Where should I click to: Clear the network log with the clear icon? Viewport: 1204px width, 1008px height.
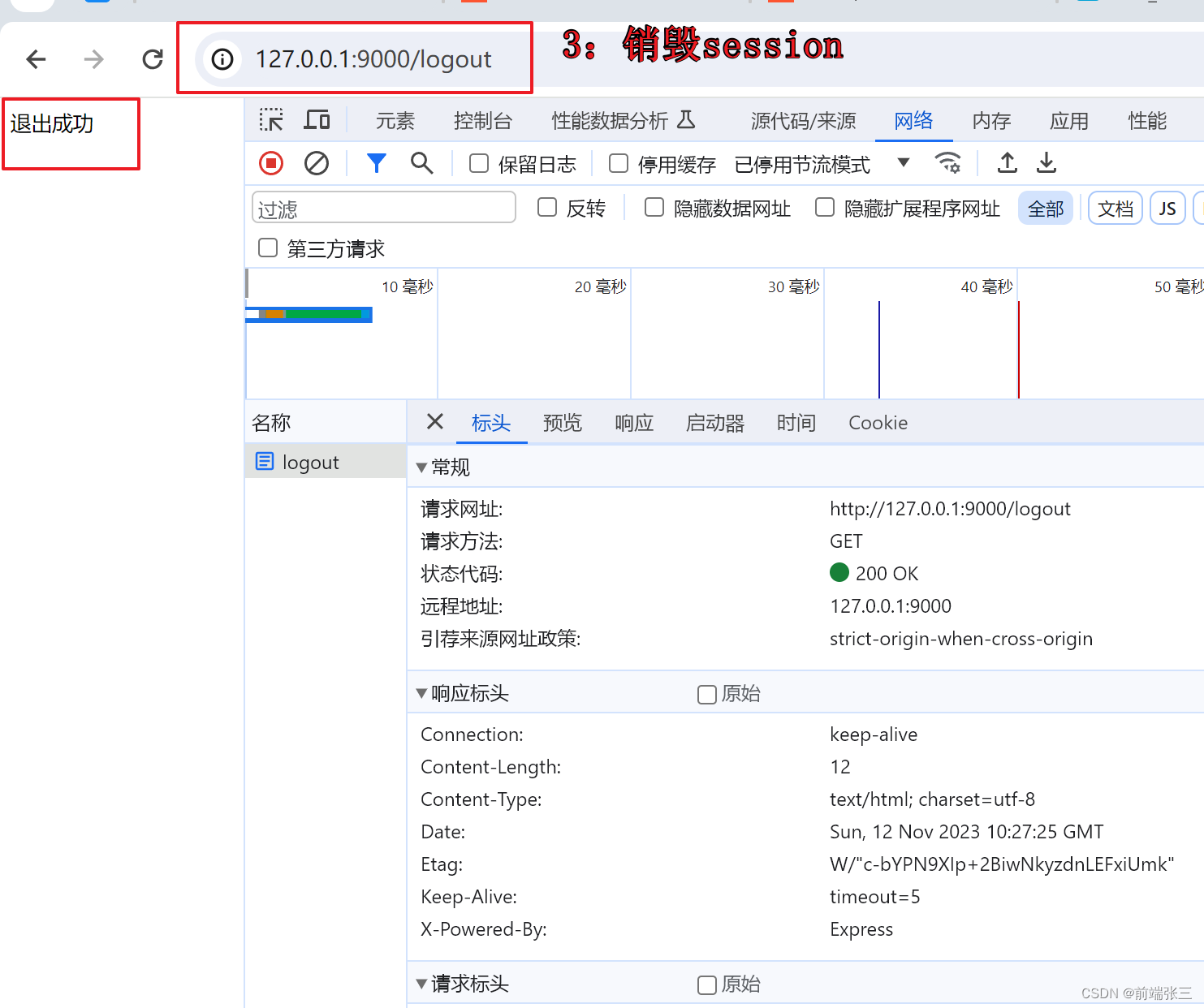[x=317, y=164]
